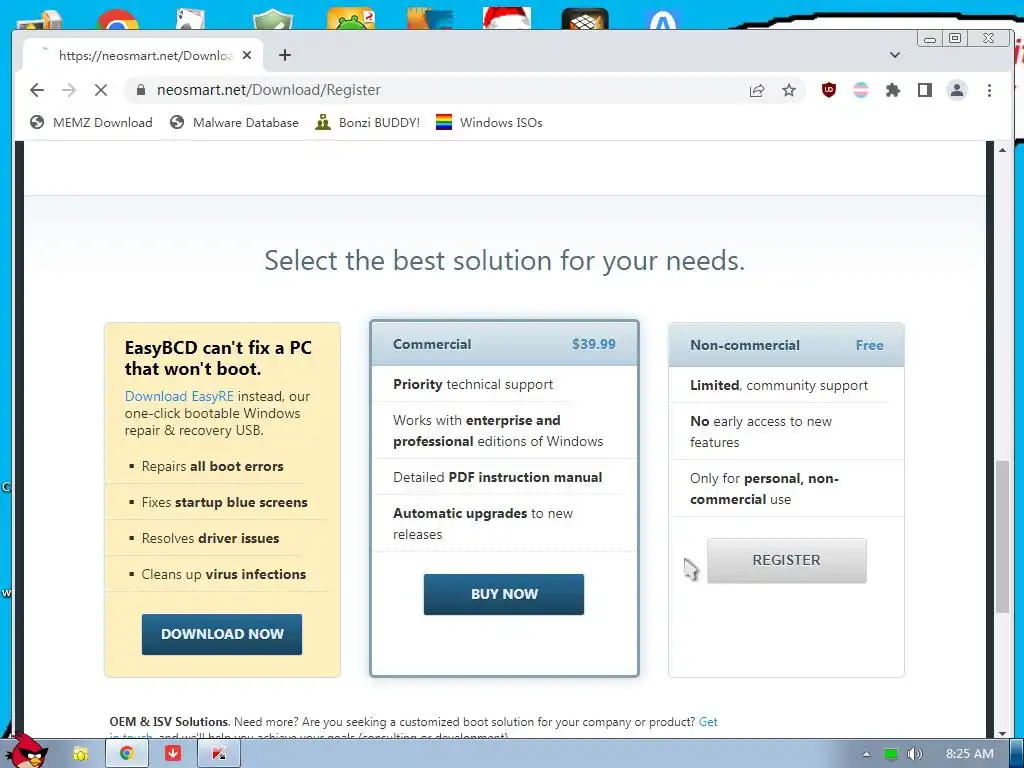Open the fourth taskbar app with red icon
The height and width of the screenshot is (768, 1024).
[219, 754]
